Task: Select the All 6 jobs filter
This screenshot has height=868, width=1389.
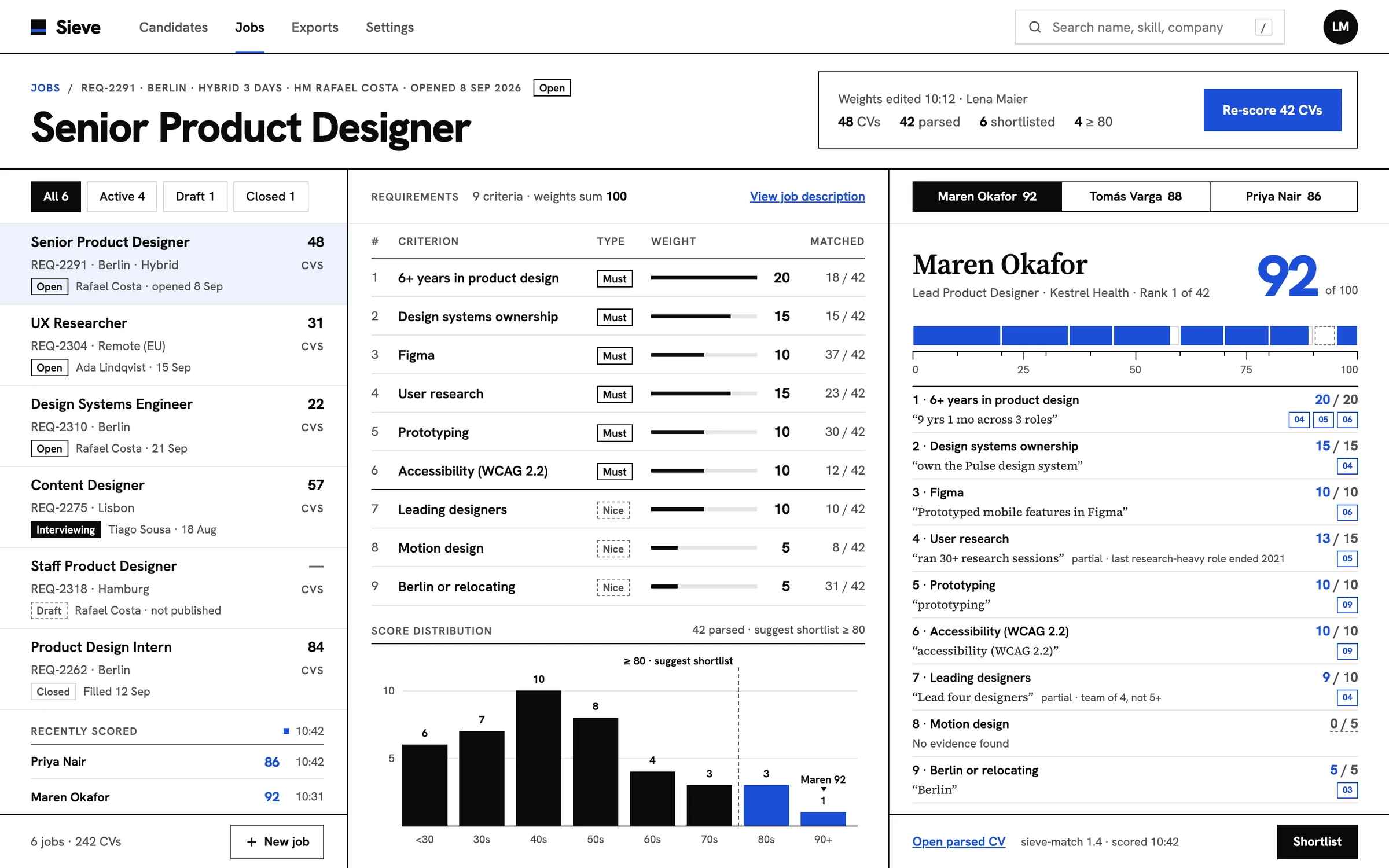Action: click(56, 197)
